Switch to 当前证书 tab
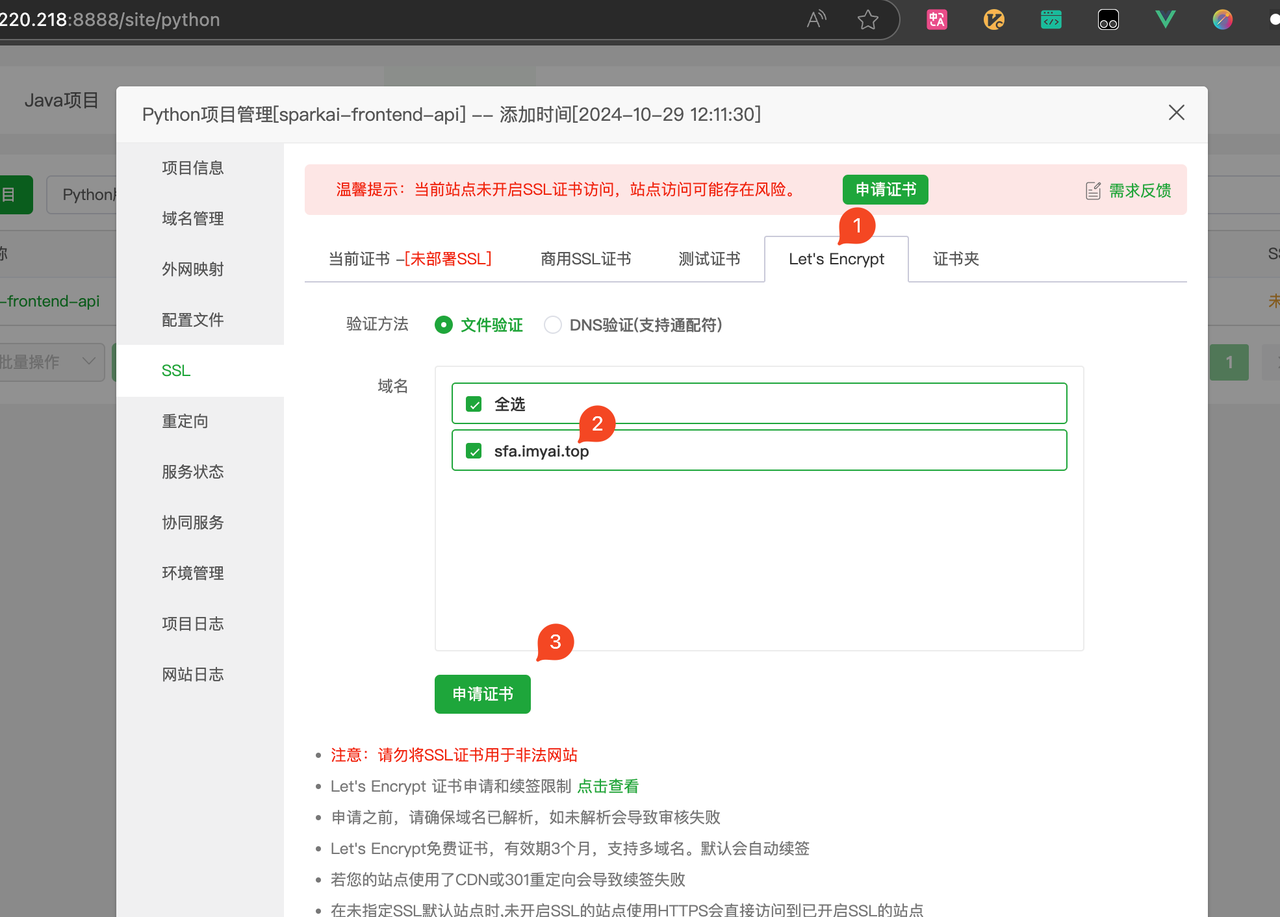 [410, 259]
